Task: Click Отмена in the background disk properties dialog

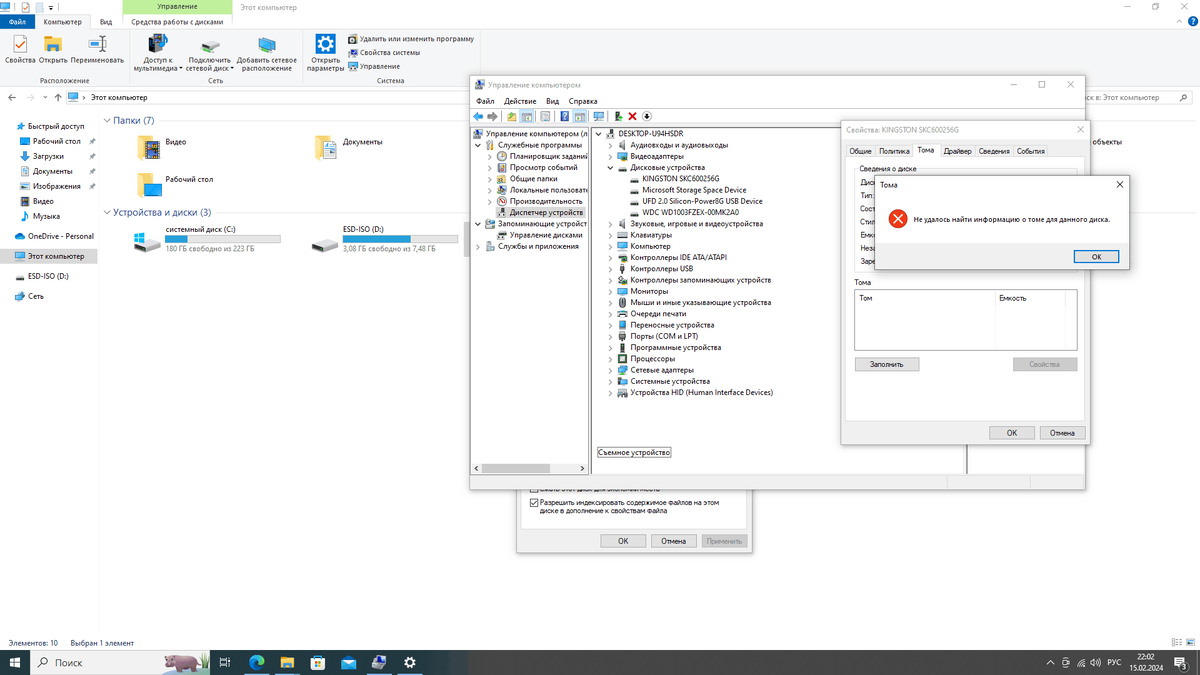Action: [x=674, y=541]
